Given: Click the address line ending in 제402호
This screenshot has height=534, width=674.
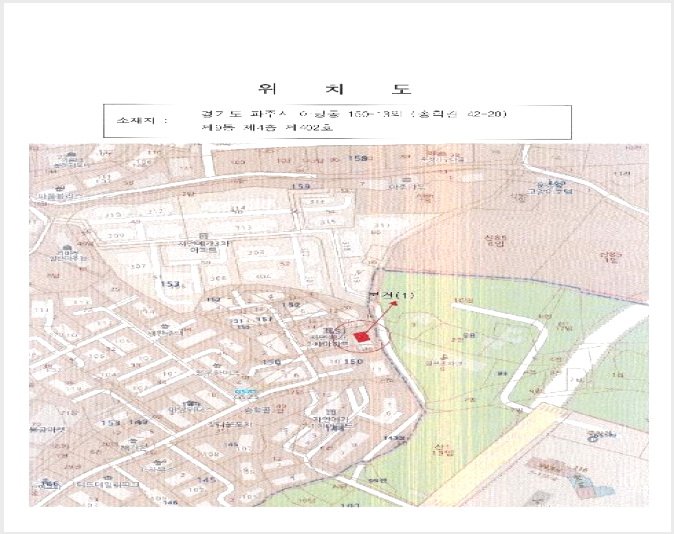Looking at the screenshot, I should [x=267, y=128].
